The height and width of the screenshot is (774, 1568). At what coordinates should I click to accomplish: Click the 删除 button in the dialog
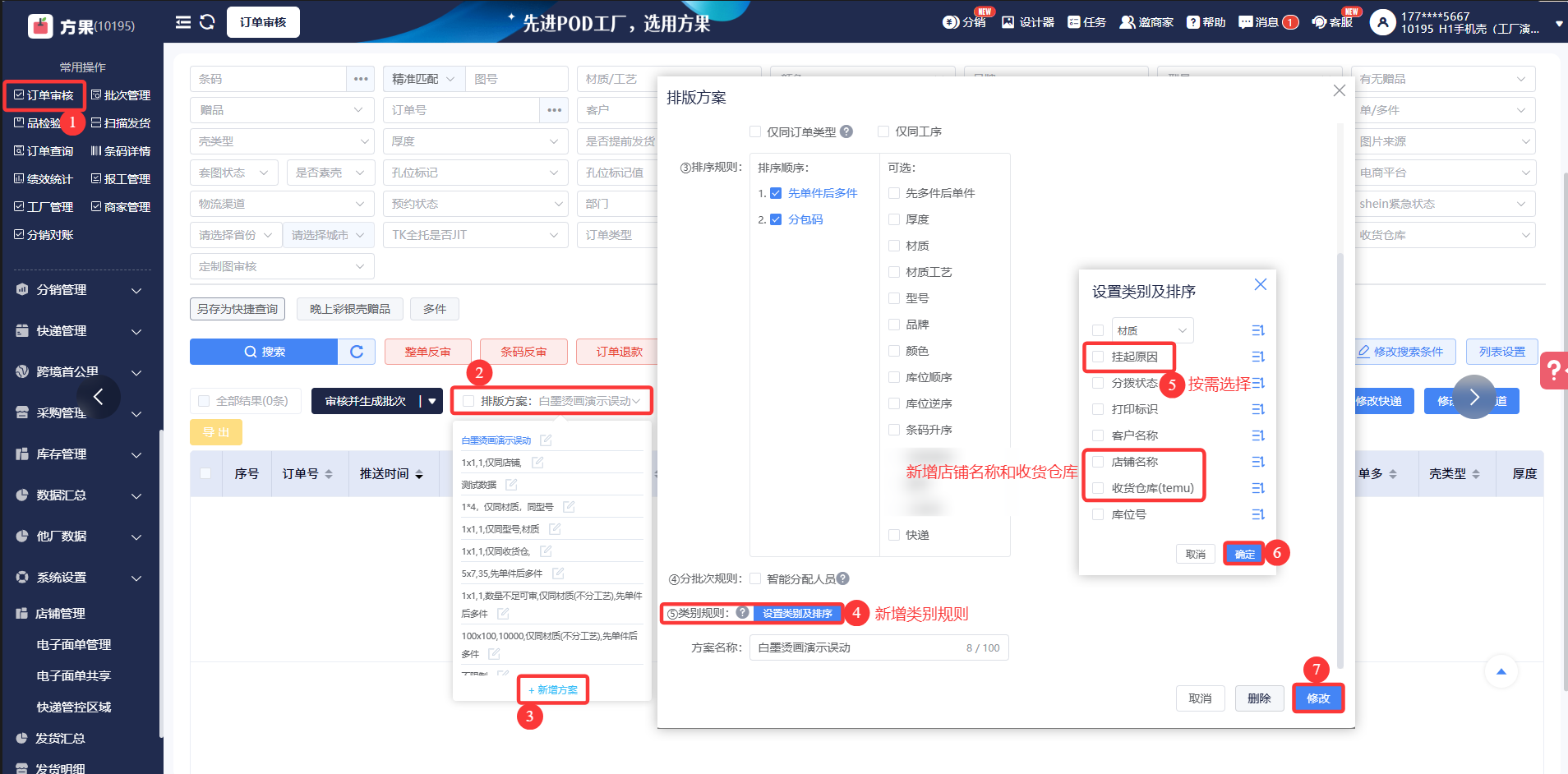point(1259,698)
